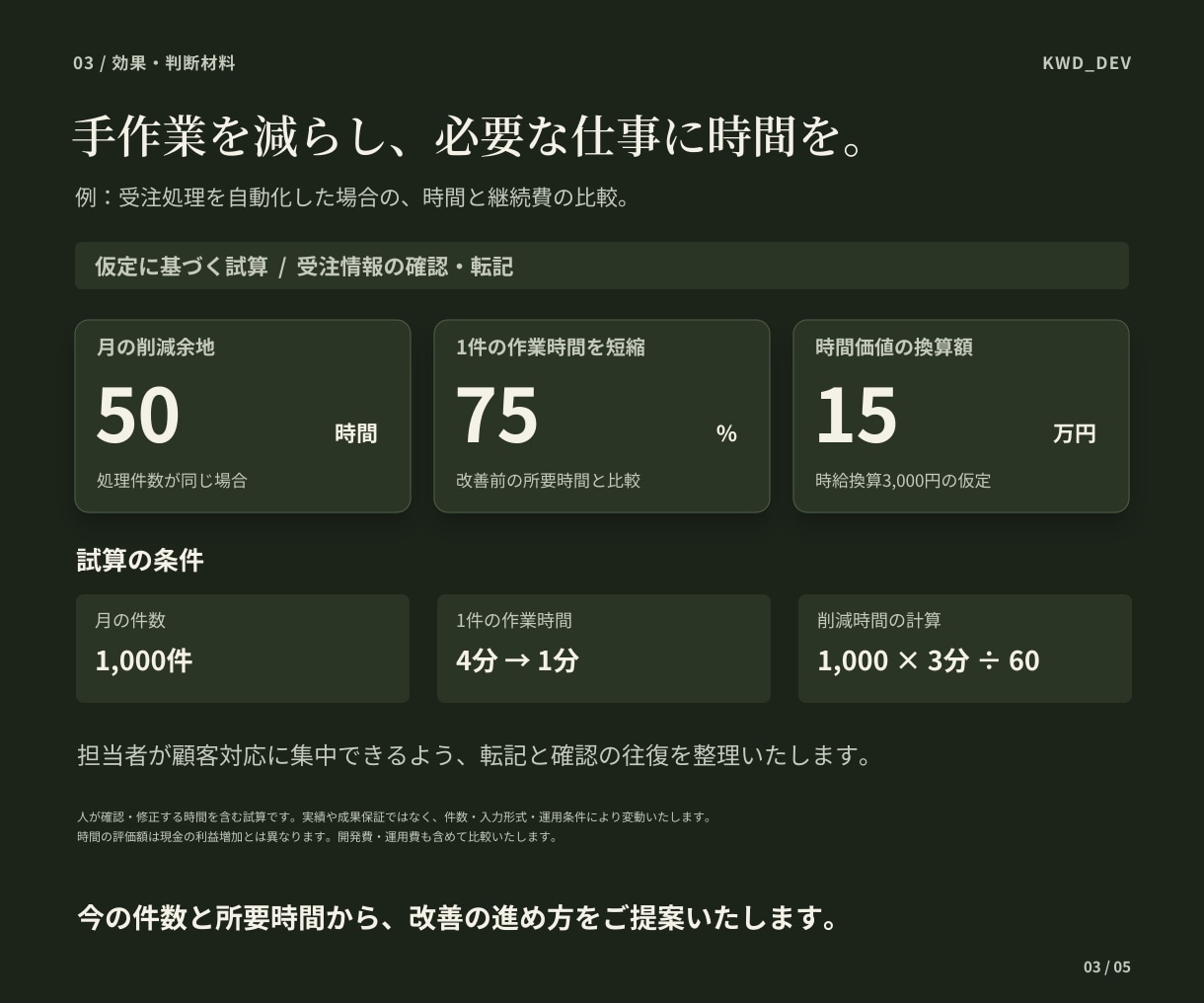1204x1003 pixels.
Task: Click the 1件の作業時間を短縮 card title
Action: point(551,347)
